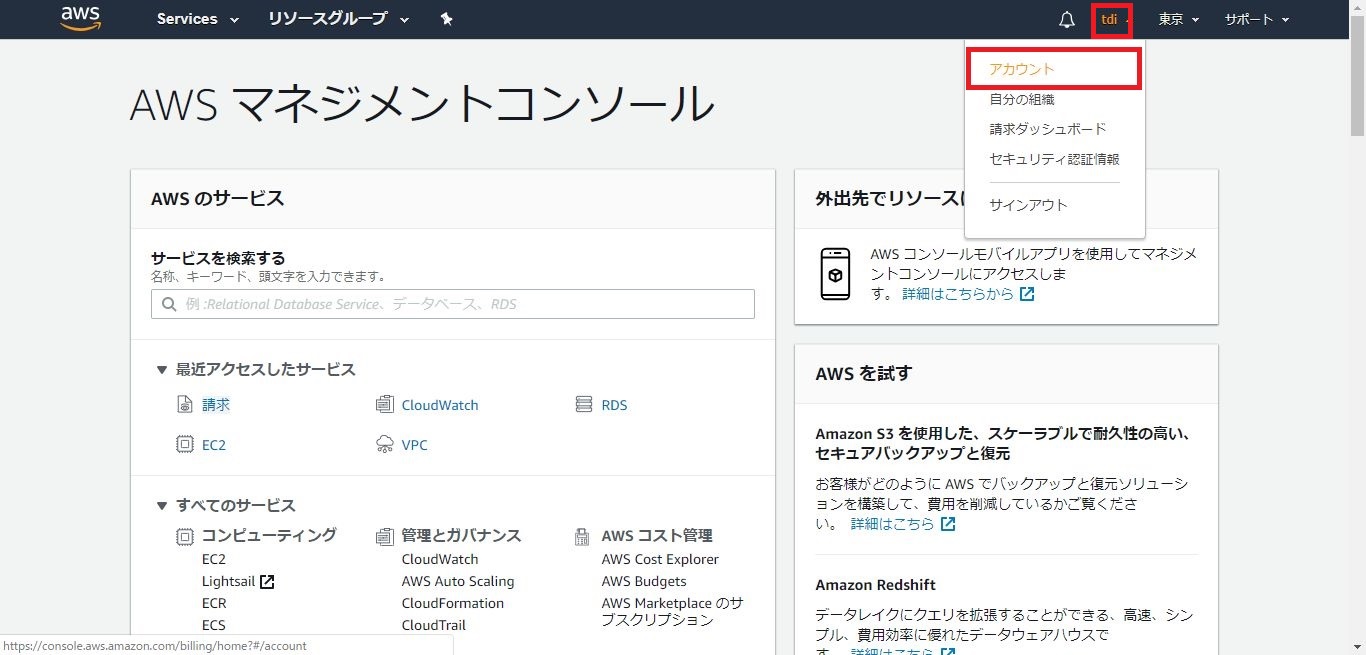
Task: Open the Services dropdown menu
Action: coord(197,19)
